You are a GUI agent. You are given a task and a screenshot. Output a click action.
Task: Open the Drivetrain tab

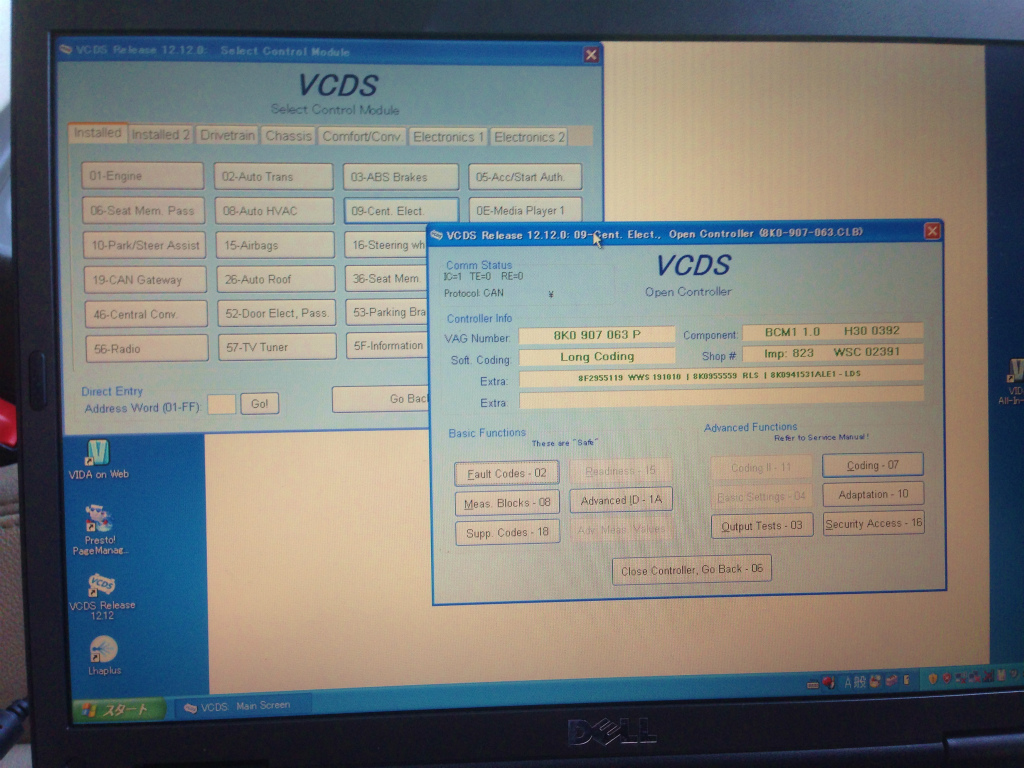click(227, 135)
